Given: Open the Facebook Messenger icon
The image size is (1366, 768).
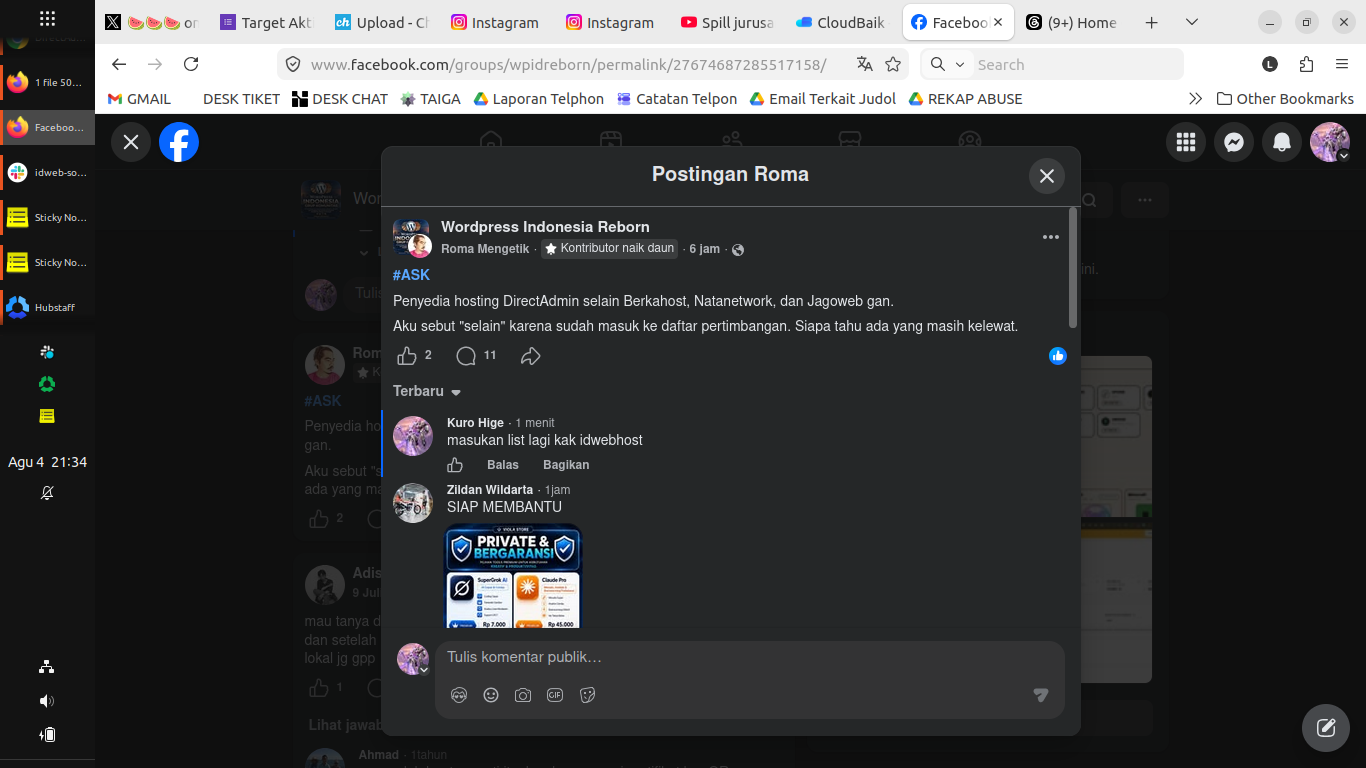Looking at the screenshot, I should click(x=1234, y=142).
